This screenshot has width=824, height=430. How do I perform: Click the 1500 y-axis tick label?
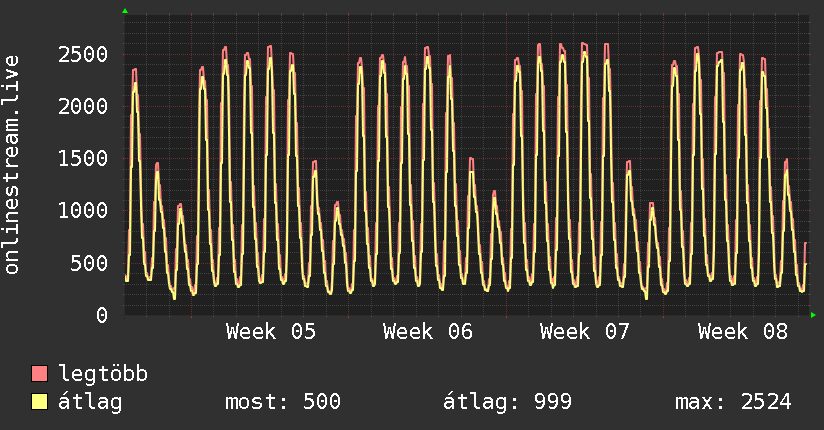tap(82, 158)
